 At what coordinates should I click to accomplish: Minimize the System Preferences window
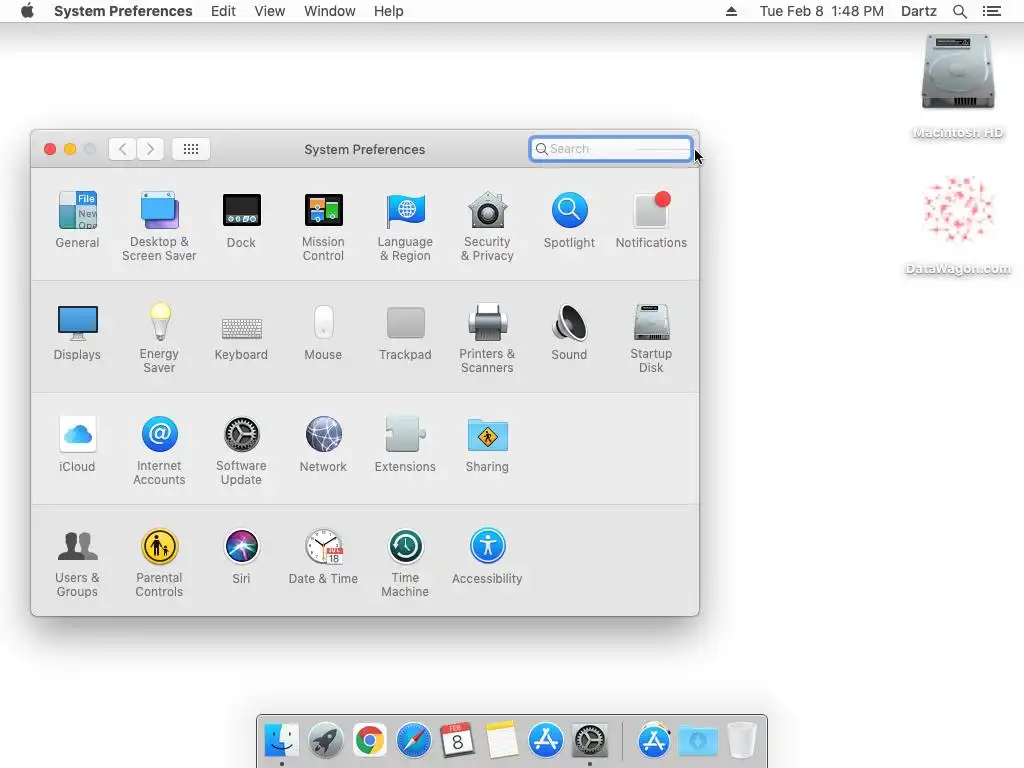(70, 149)
